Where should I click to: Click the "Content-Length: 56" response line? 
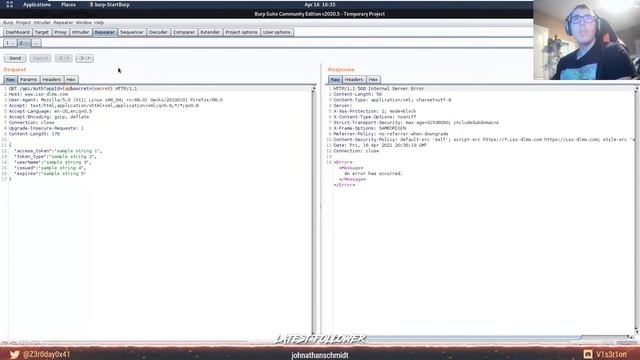coord(358,94)
